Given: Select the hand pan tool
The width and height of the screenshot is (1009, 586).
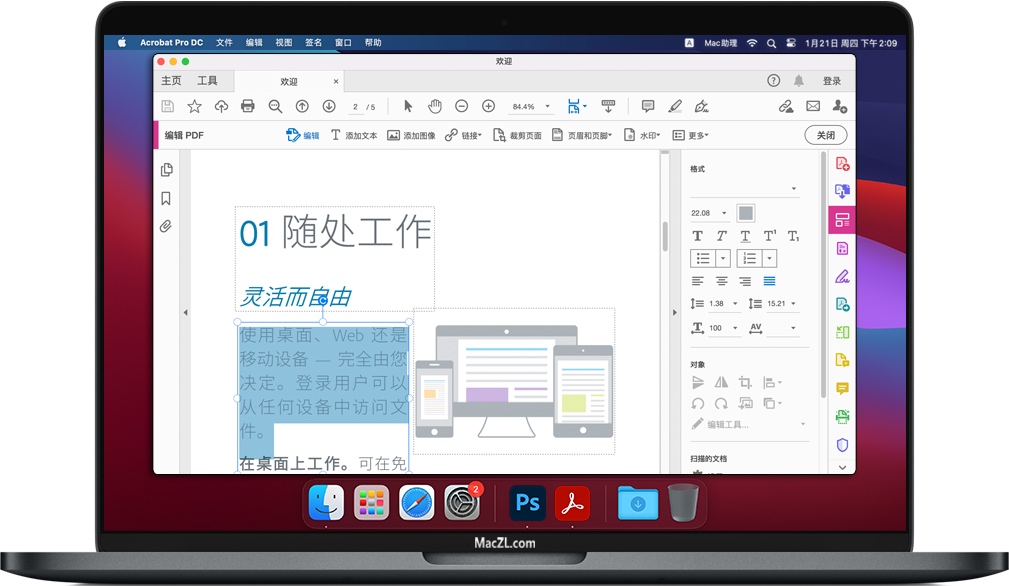Looking at the screenshot, I should coord(435,106).
